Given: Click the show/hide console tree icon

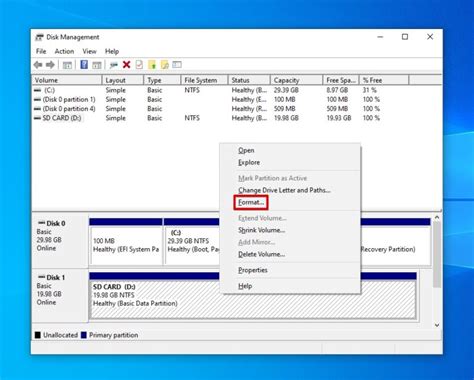Looking at the screenshot, I should point(67,65).
